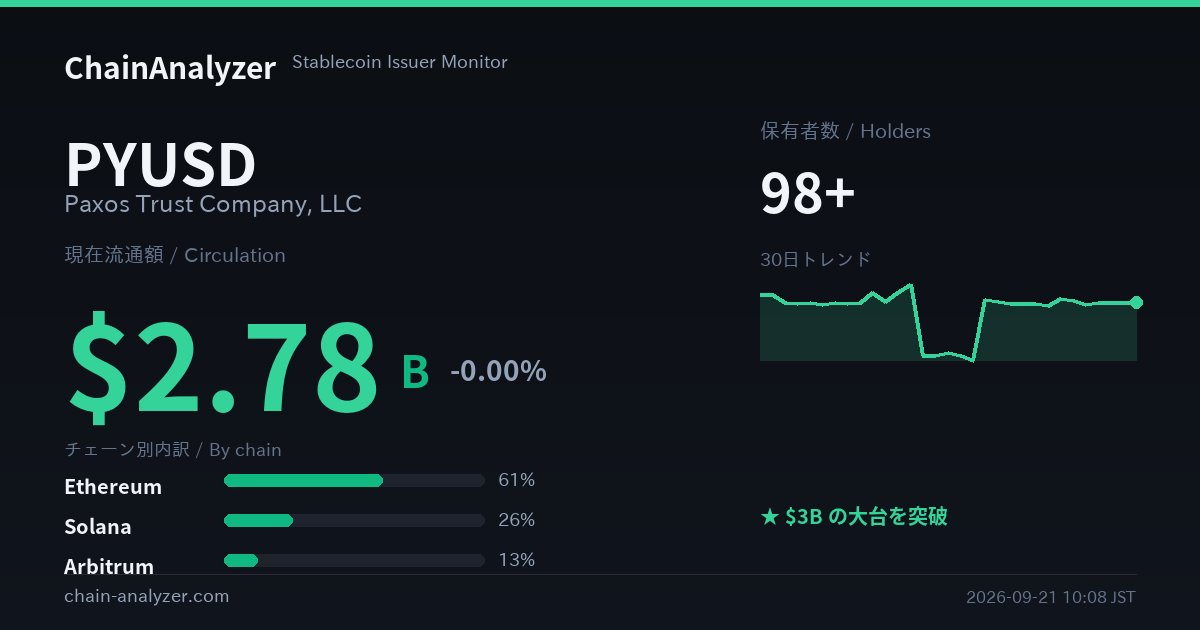Select the PYUSD token heading
Screen dimensions: 1200x630
coord(161,165)
